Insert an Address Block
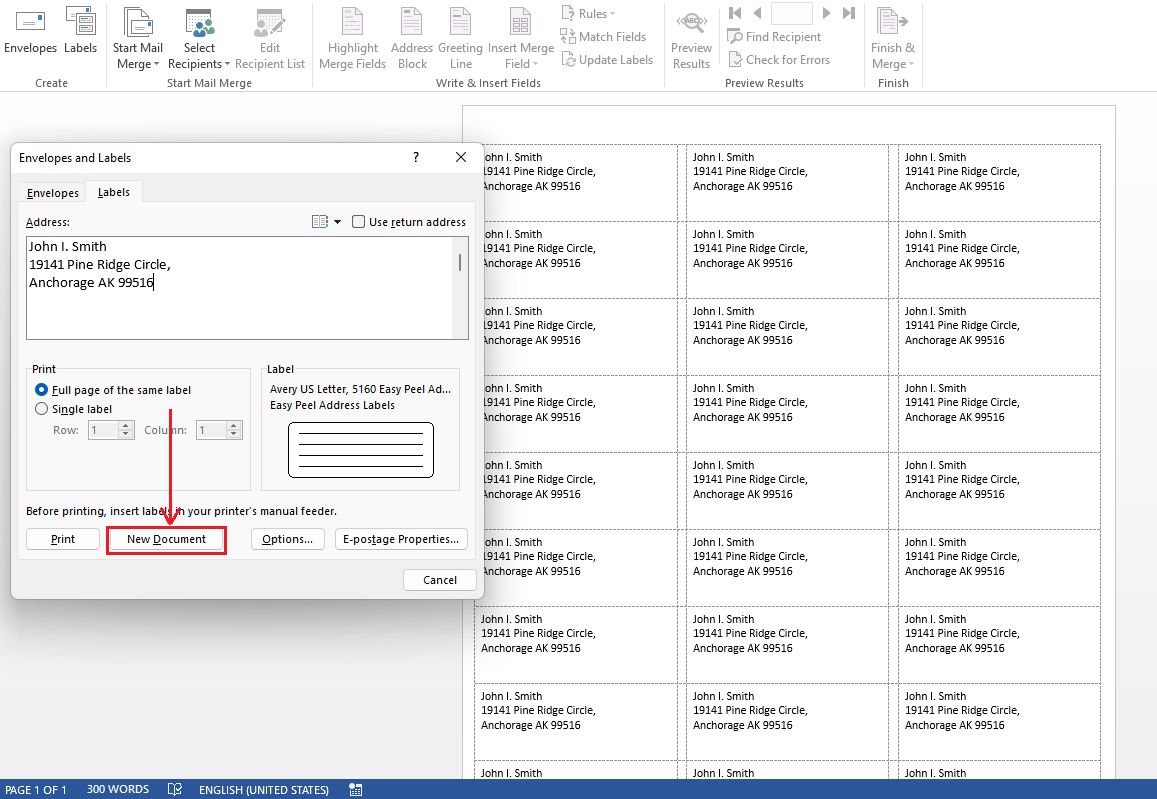This screenshot has height=799, width=1157. pyautogui.click(x=412, y=35)
